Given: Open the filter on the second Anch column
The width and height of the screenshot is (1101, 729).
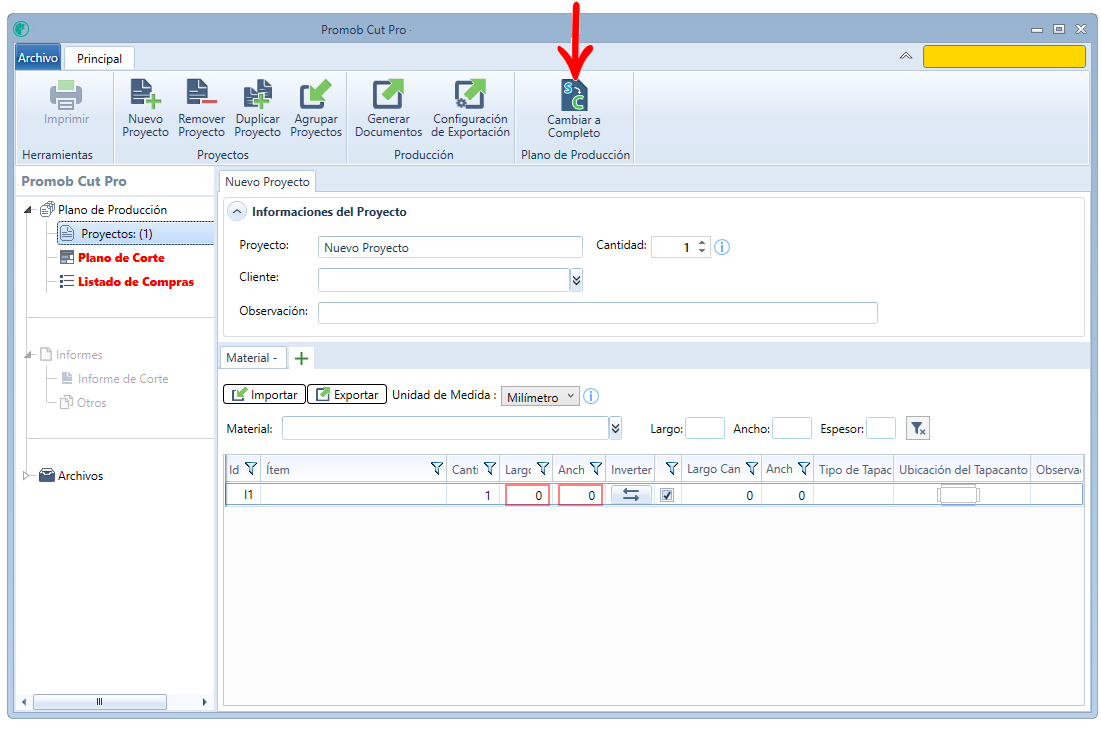Looking at the screenshot, I should point(805,468).
